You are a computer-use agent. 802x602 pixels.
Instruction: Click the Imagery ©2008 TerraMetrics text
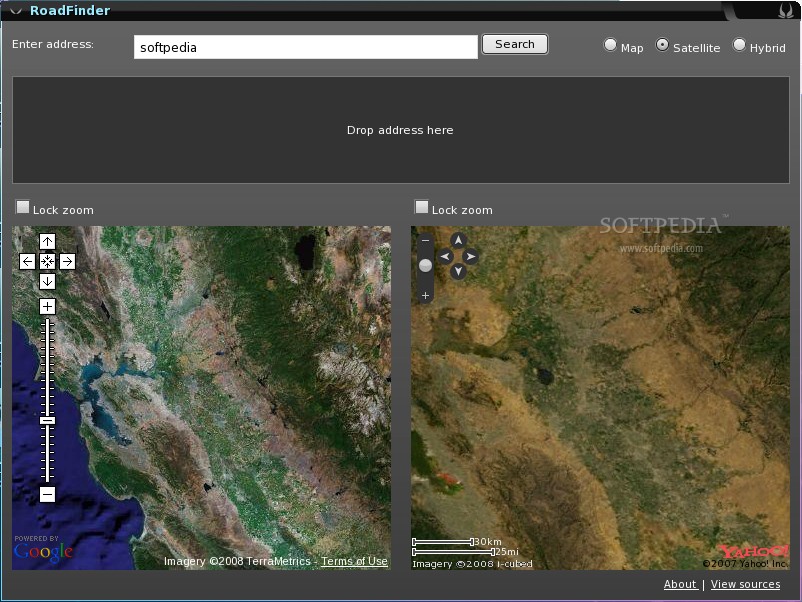tap(237, 561)
